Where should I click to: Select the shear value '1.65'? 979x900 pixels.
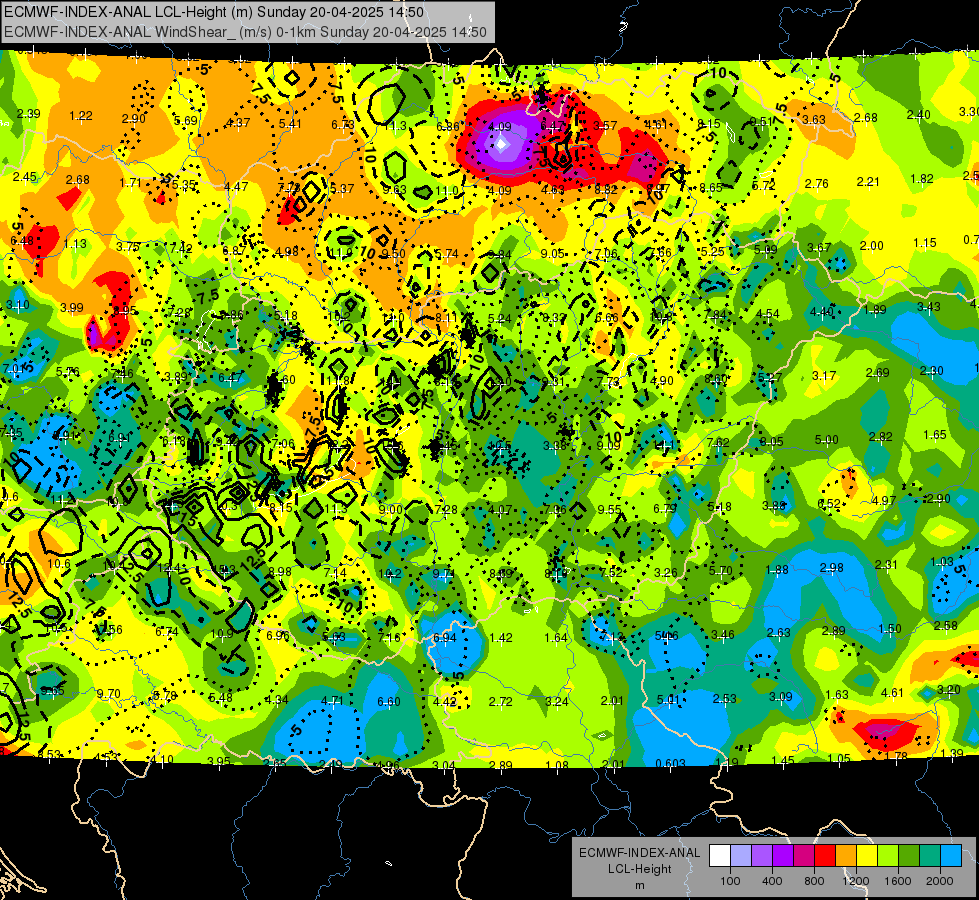click(x=935, y=435)
